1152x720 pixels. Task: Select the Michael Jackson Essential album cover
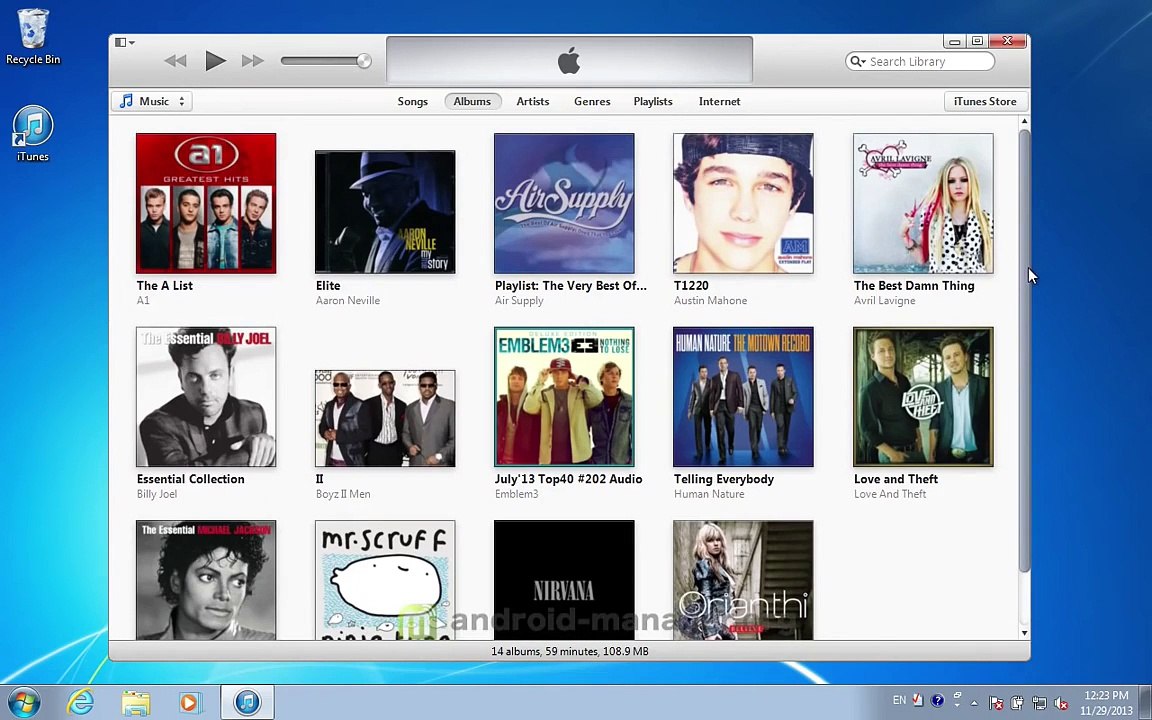206,580
